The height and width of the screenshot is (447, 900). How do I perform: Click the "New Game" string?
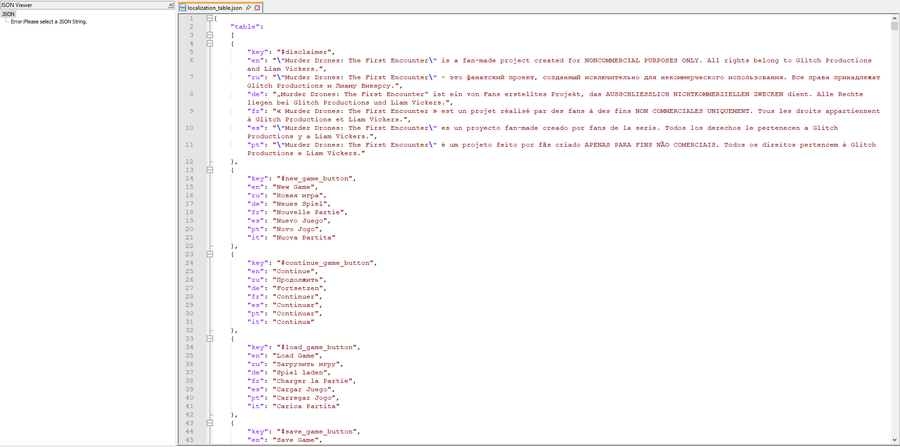click(x=295, y=187)
